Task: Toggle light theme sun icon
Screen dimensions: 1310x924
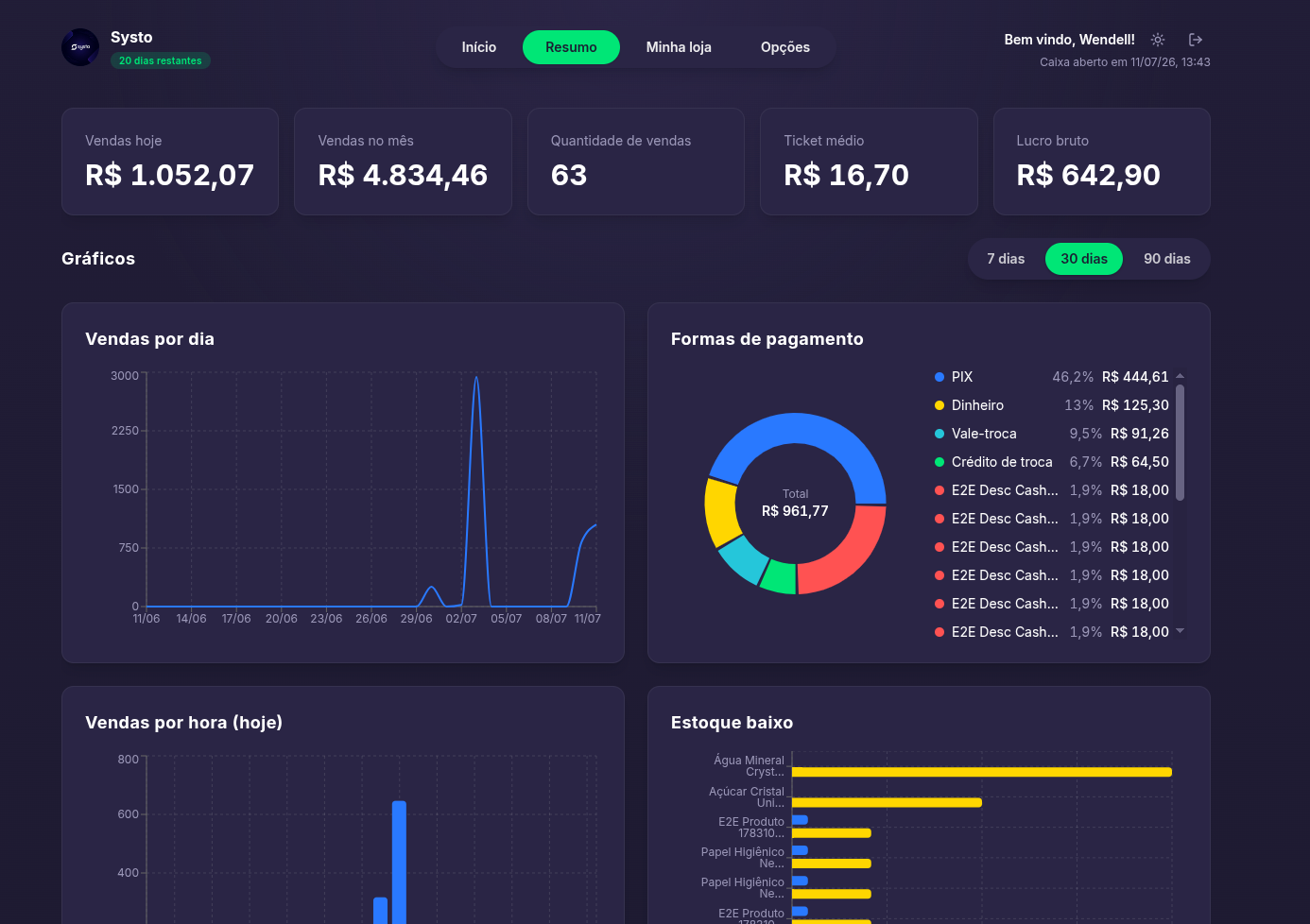Action: pos(1158,40)
